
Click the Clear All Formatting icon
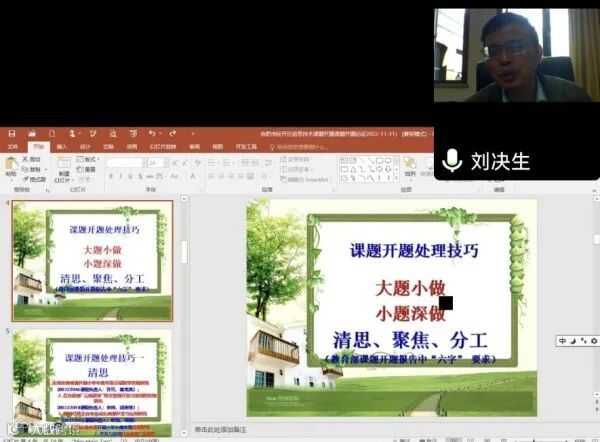(x=198, y=163)
